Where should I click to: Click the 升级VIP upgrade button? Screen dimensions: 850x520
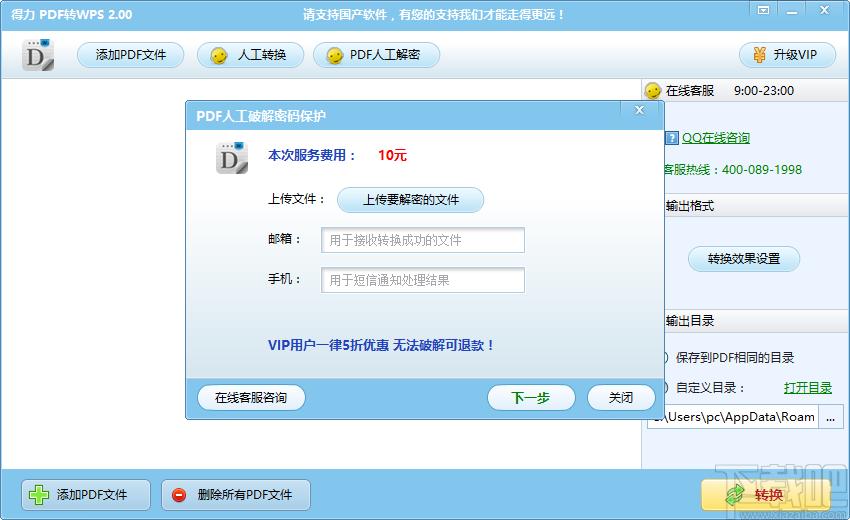tap(787, 55)
